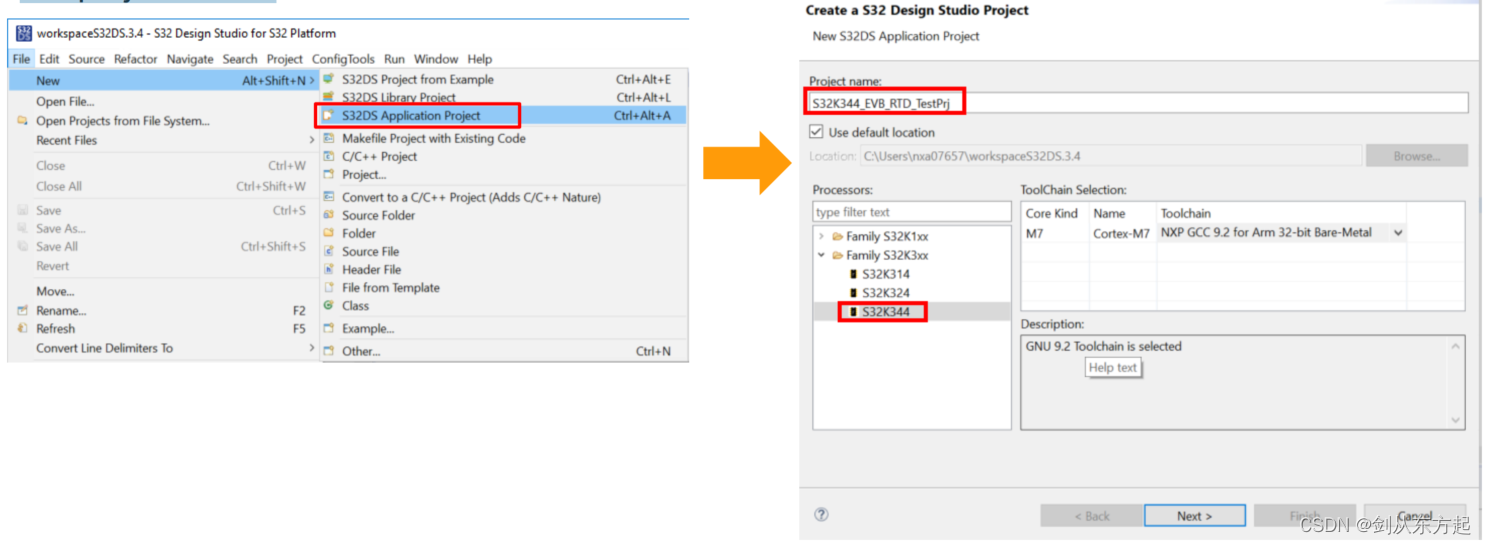Click the Project... entry icon
The width and height of the screenshot is (1486, 544).
(328, 174)
